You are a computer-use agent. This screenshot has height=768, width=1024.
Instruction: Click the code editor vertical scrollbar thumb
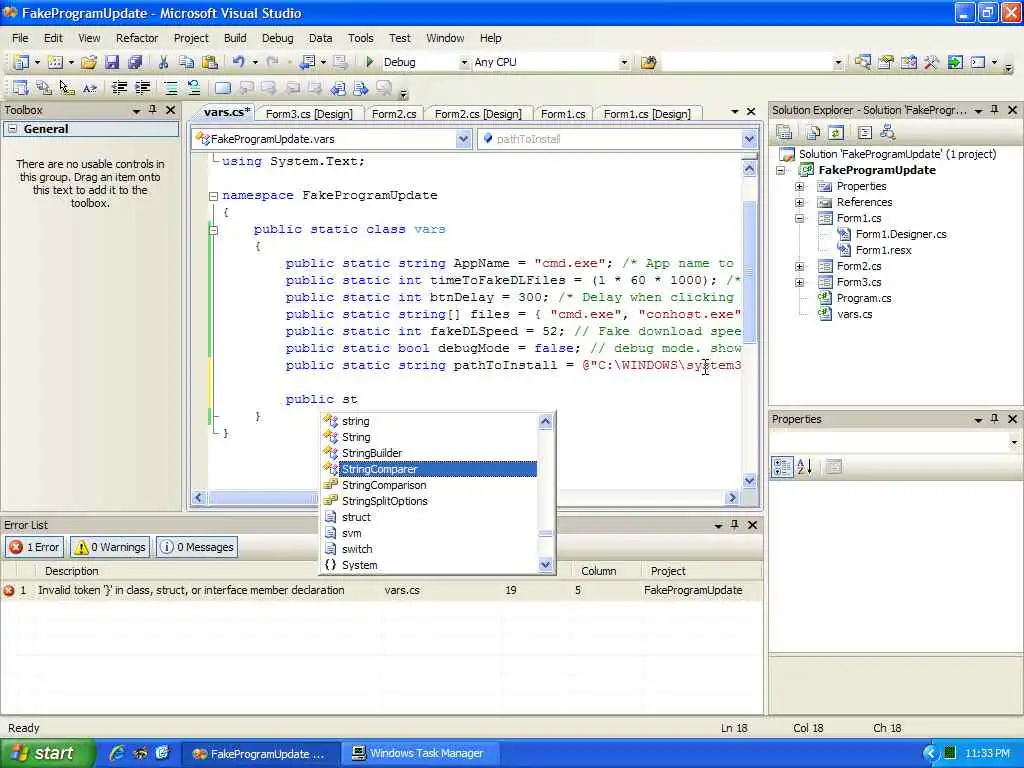[749, 271]
